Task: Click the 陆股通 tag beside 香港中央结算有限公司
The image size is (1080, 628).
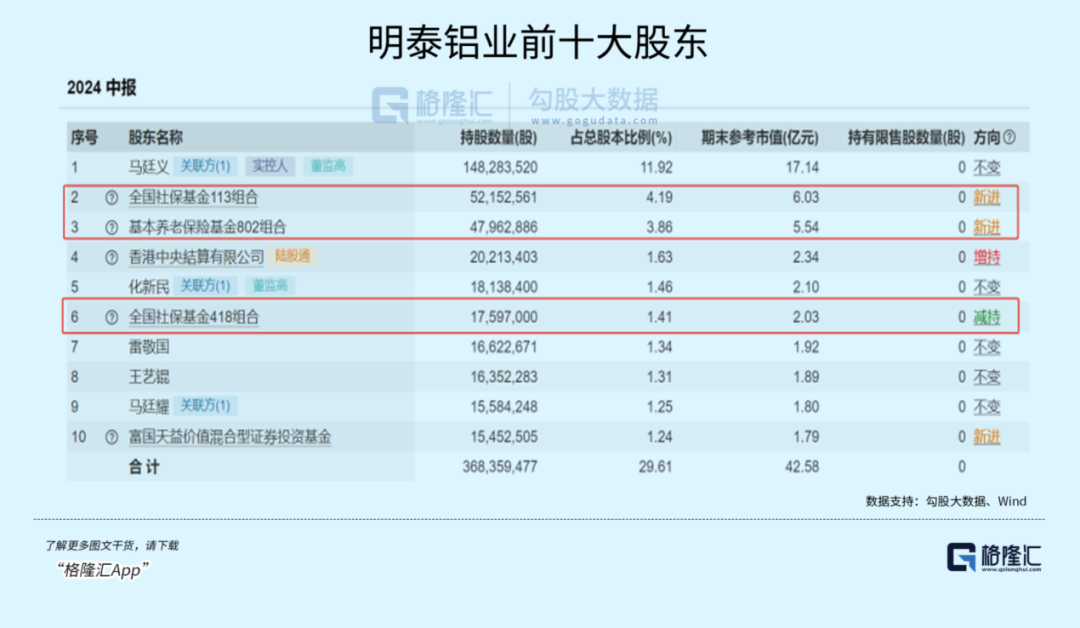Action: (292, 256)
